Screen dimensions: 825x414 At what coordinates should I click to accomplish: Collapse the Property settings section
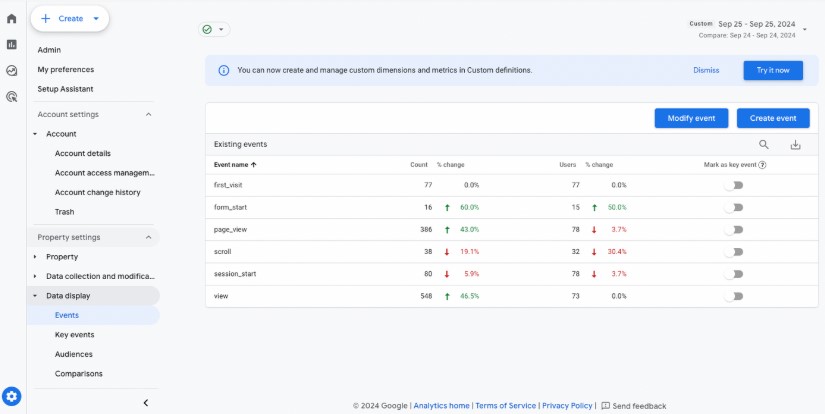tap(148, 238)
